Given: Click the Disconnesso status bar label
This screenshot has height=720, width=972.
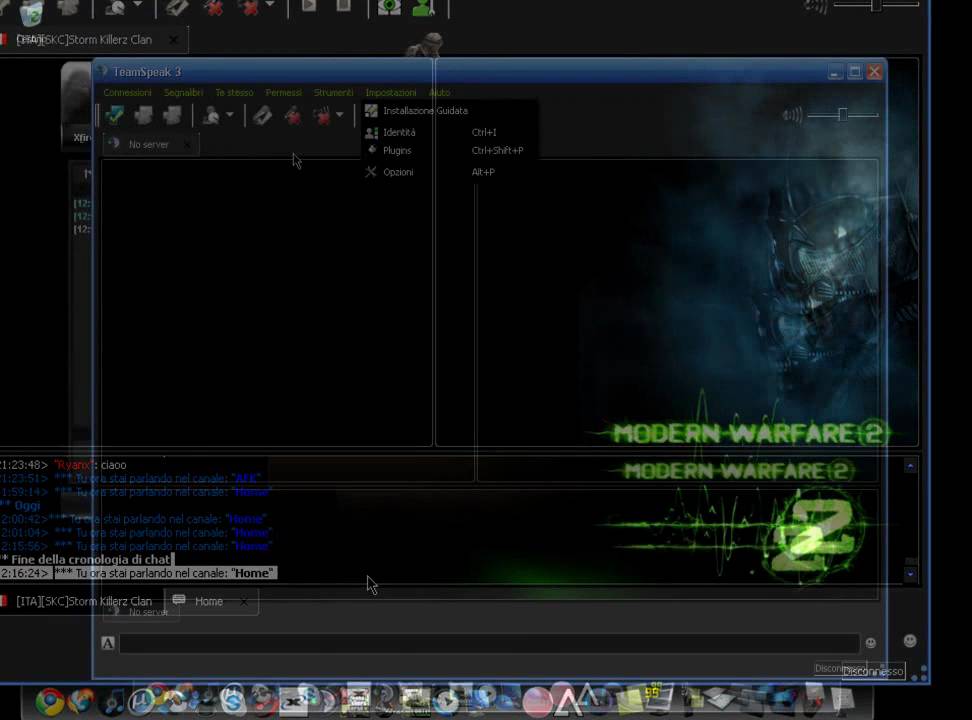Looking at the screenshot, I should 873,671.
